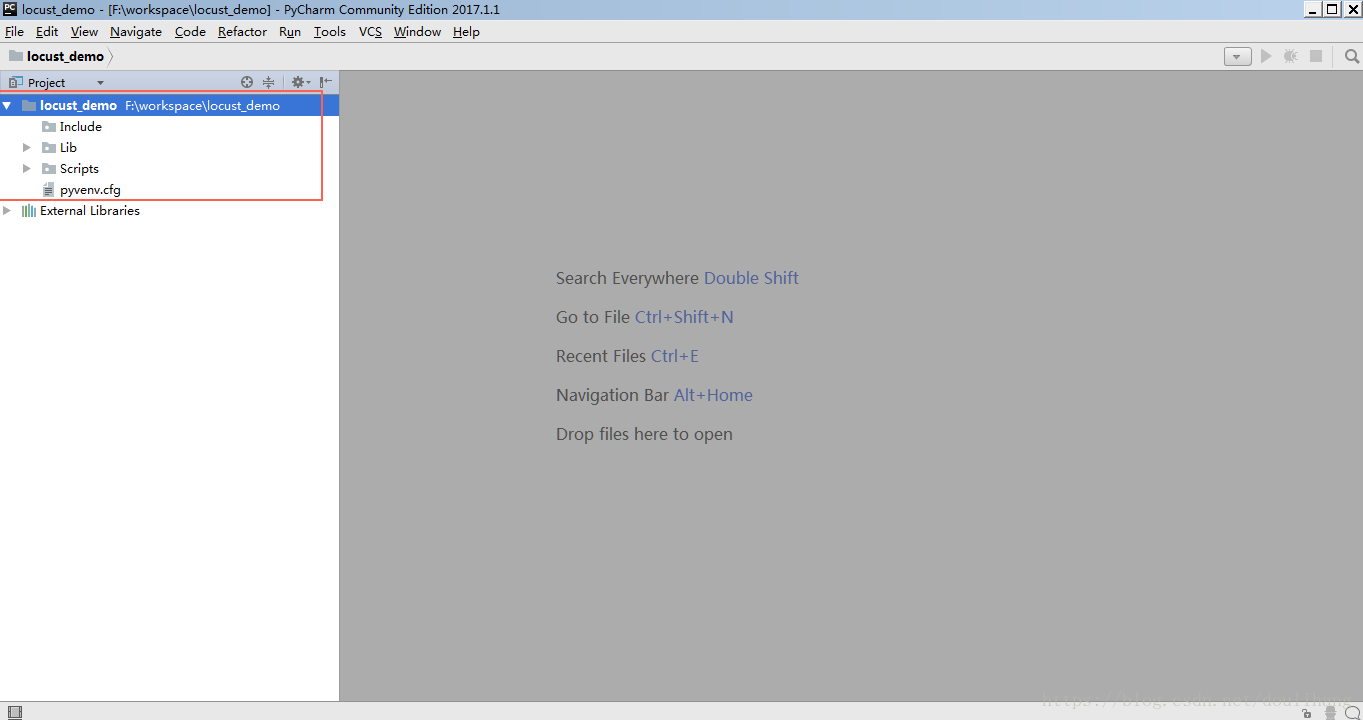Hide the Project tool window with the arrow icon

point(326,82)
